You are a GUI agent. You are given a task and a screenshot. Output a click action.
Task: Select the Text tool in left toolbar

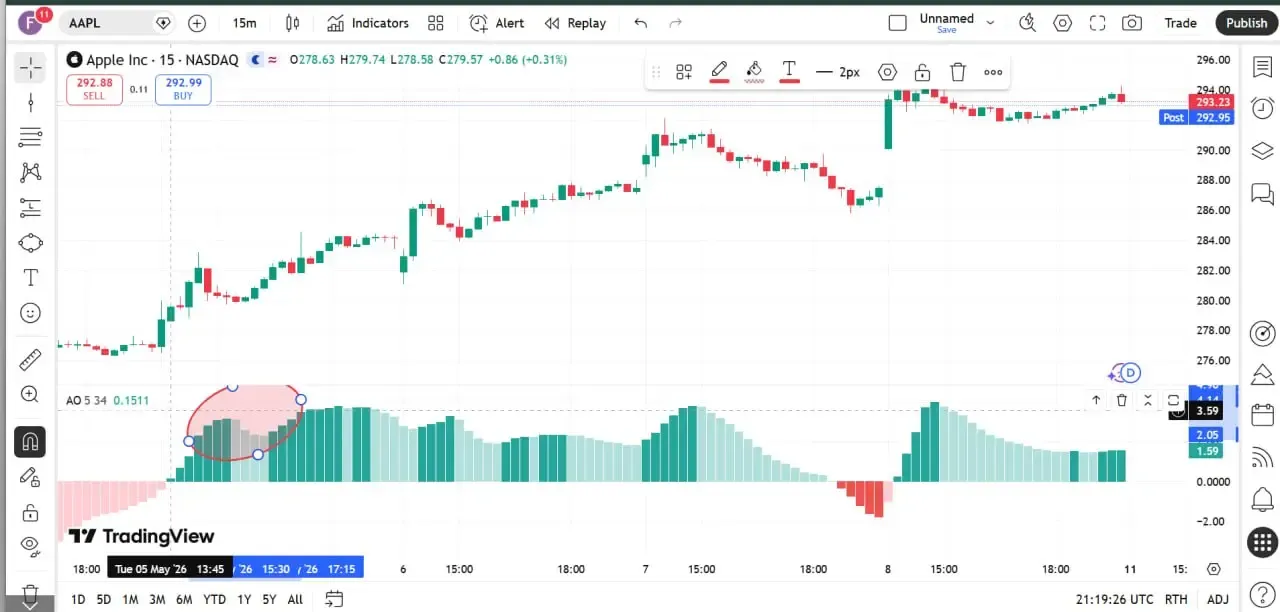(30, 277)
